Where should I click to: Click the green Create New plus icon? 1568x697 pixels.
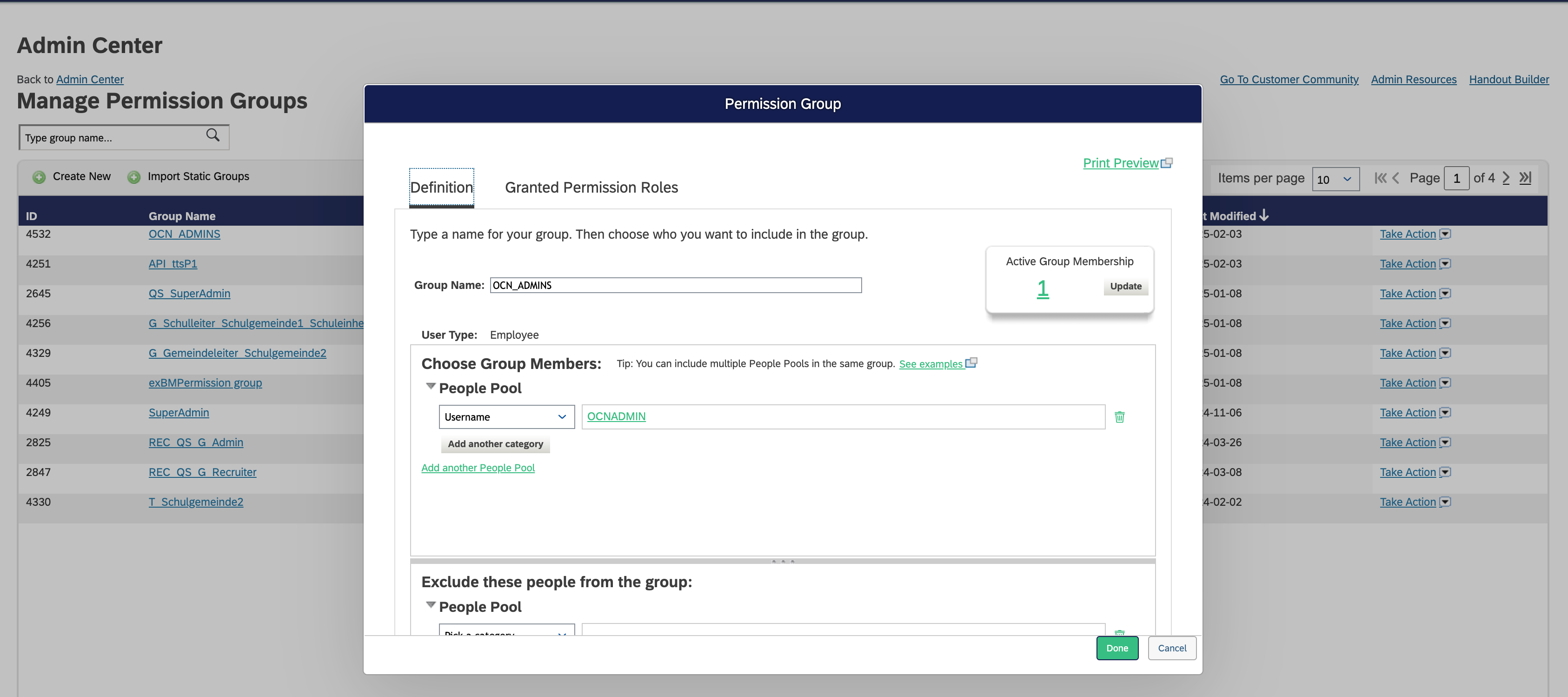pyautogui.click(x=39, y=177)
